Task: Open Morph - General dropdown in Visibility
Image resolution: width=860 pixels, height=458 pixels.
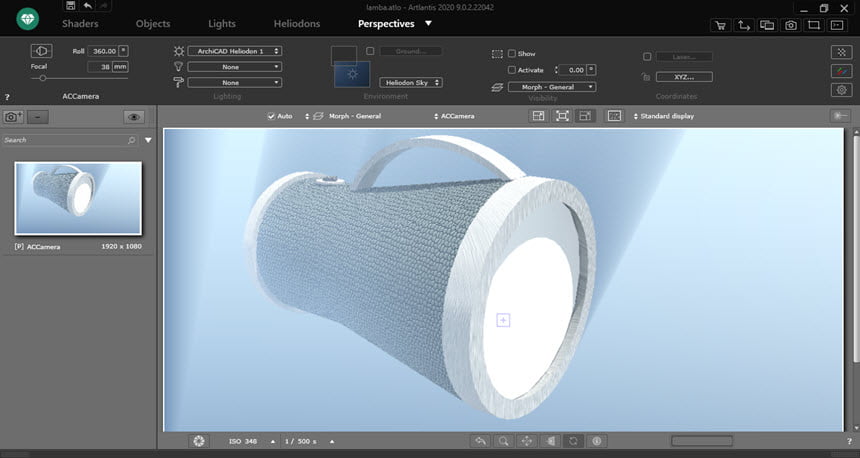Action: [552, 87]
